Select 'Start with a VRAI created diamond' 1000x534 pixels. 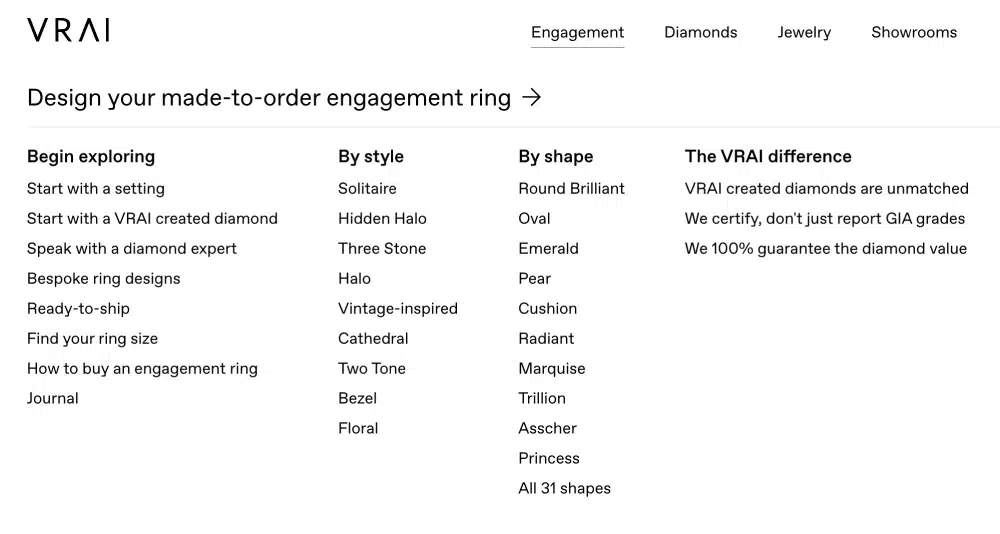152,218
